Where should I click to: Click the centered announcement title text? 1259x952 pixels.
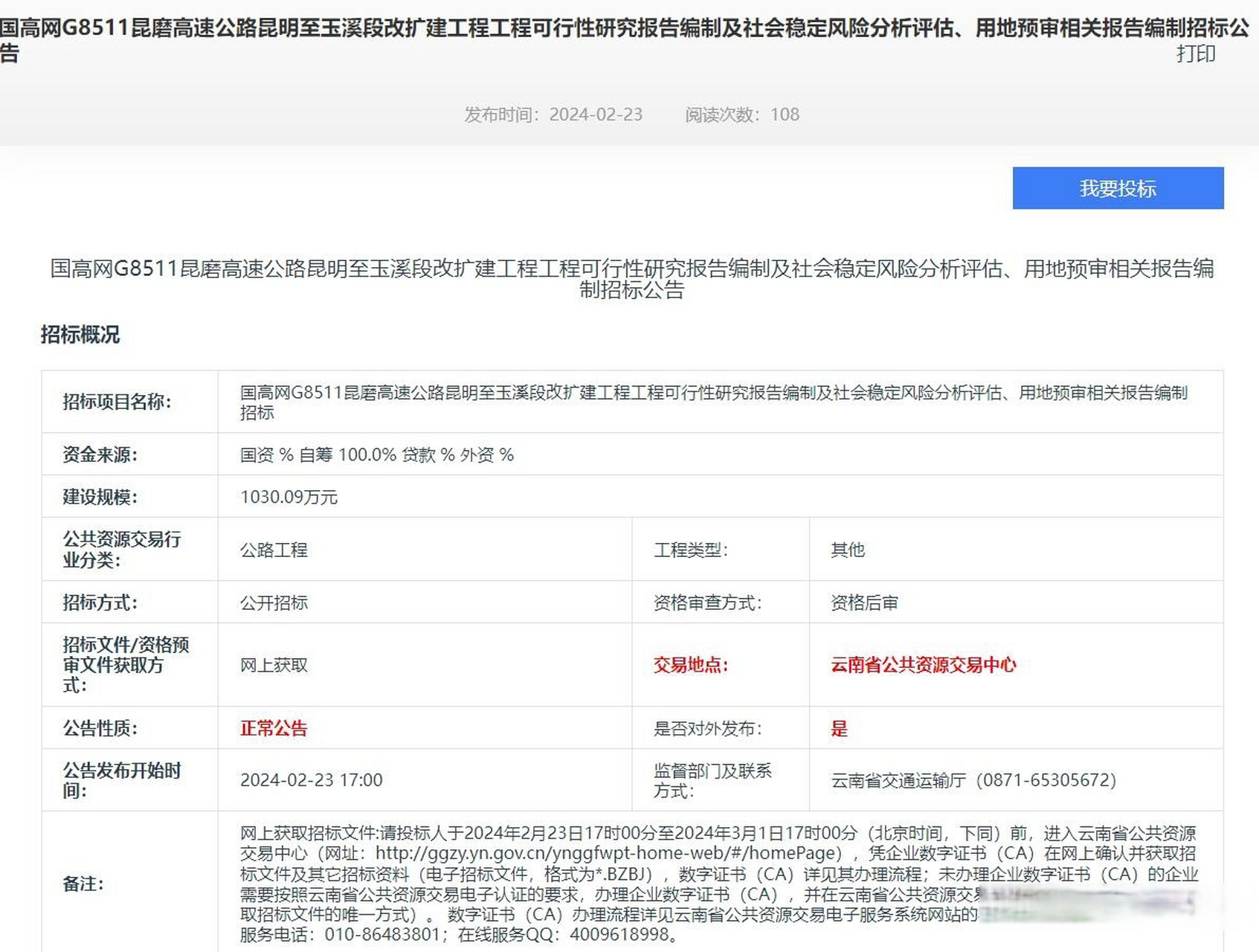[x=631, y=279]
